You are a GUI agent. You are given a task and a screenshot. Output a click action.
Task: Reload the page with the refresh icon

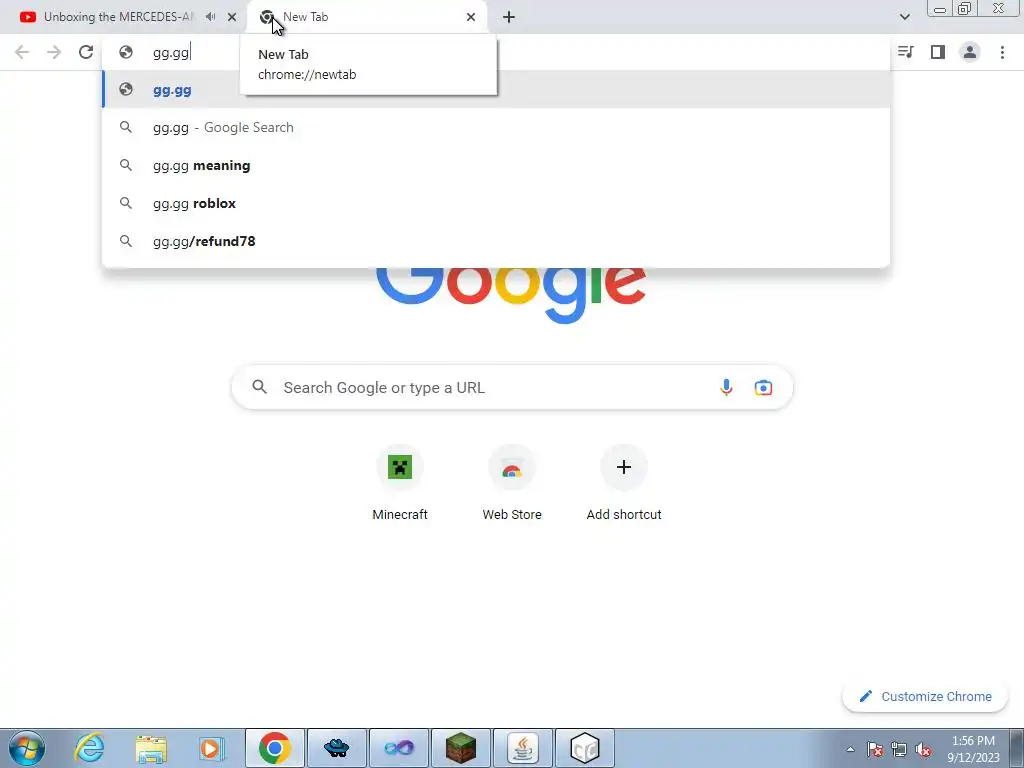coord(86,52)
